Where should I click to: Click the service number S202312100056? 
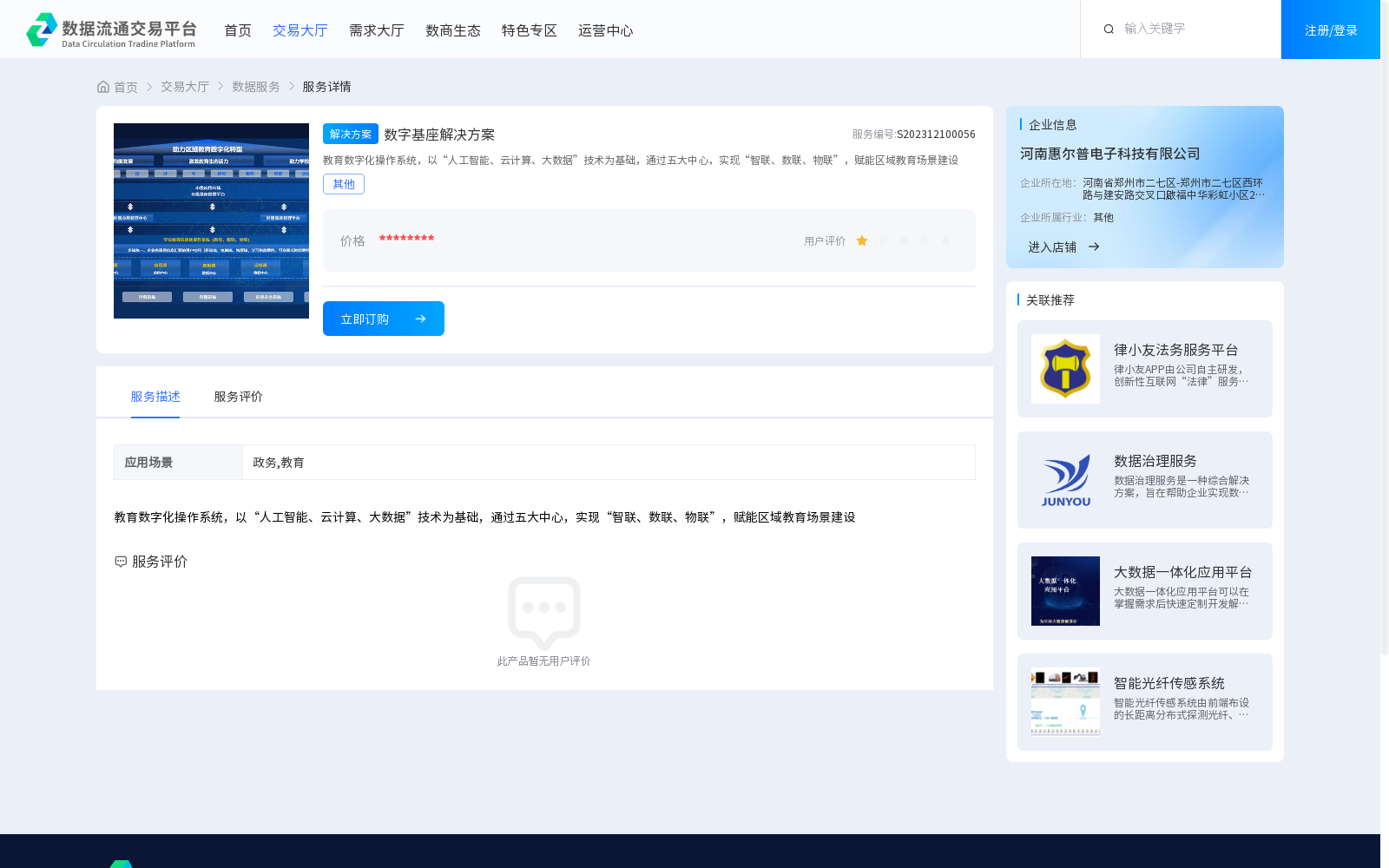pos(936,135)
